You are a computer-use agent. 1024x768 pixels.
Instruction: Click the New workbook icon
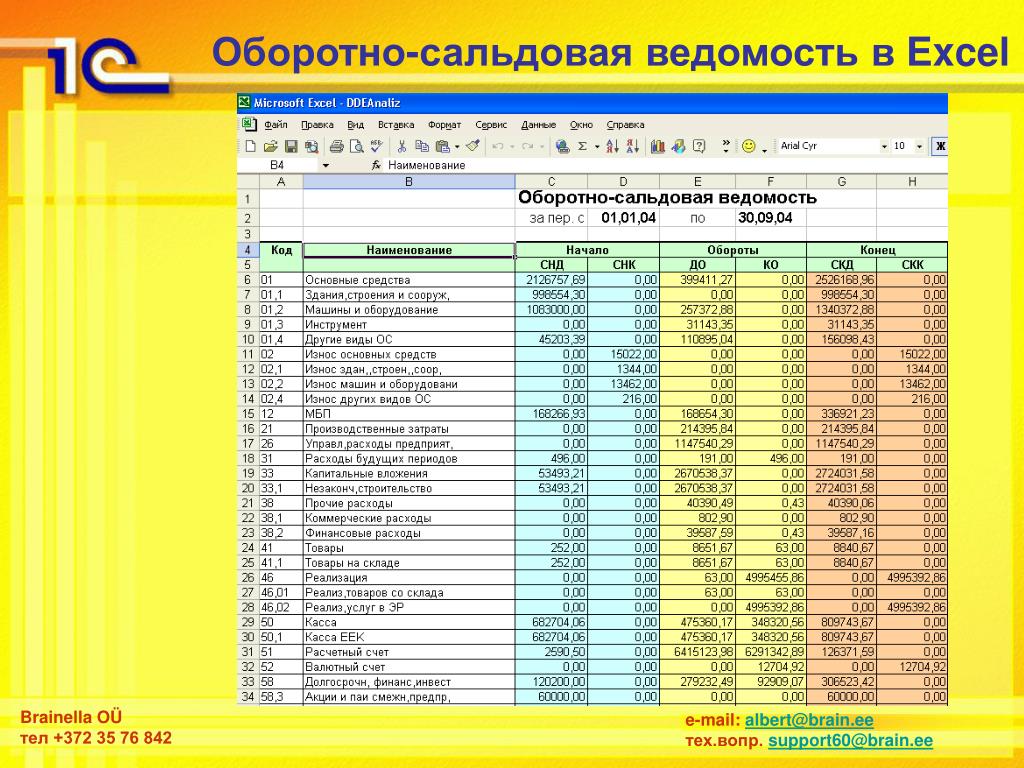pos(250,146)
